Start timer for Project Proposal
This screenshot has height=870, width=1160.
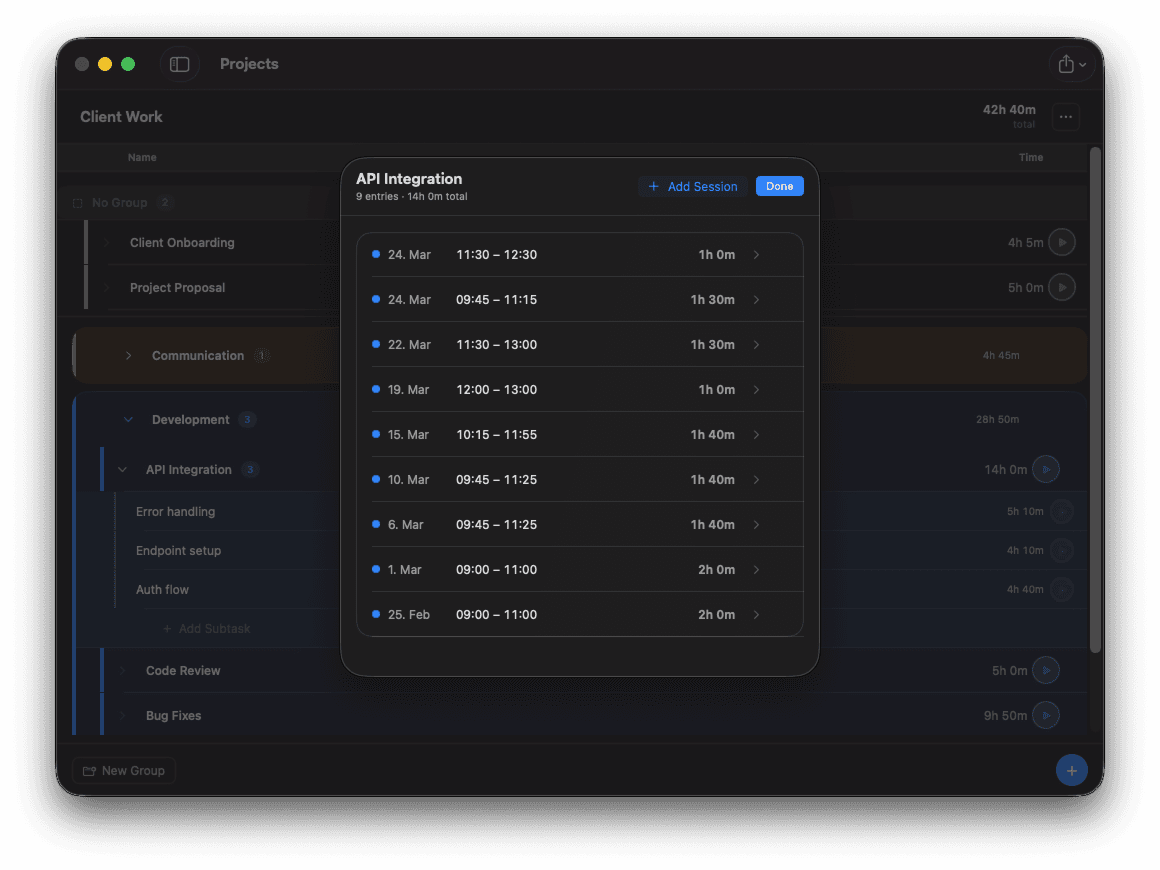coord(1062,287)
